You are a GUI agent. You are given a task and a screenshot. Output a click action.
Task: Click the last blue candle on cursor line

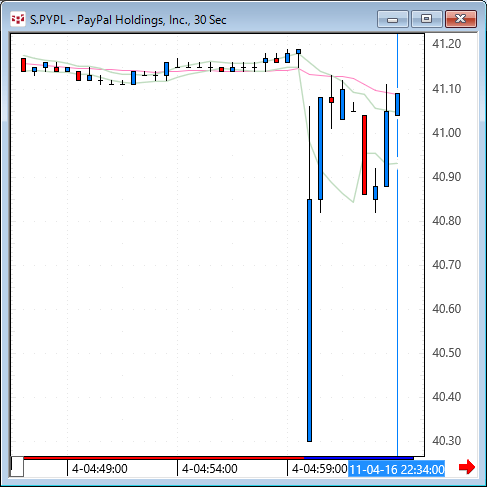pyautogui.click(x=397, y=104)
